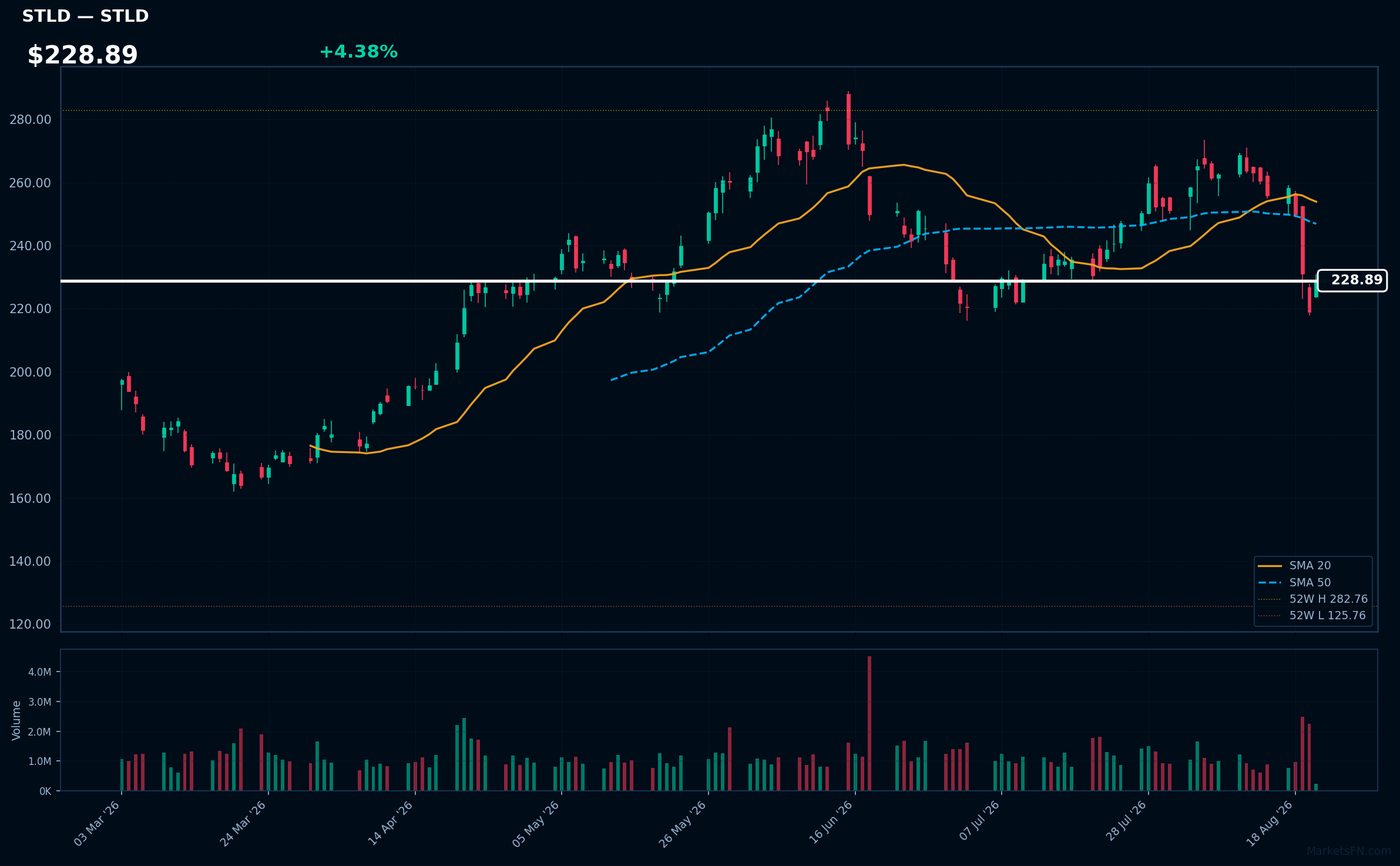Screen dimensions: 1400x866
Task: Click the 26 May '26 date label
Action: coord(683,824)
